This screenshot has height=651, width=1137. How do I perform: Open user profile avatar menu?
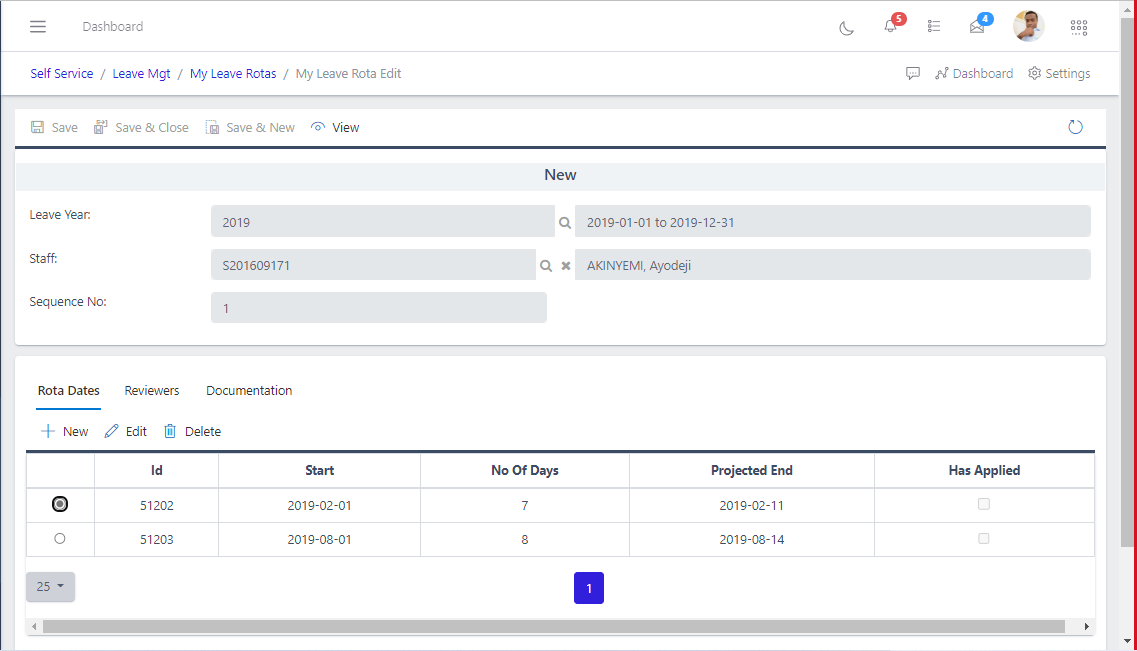[x=1028, y=27]
